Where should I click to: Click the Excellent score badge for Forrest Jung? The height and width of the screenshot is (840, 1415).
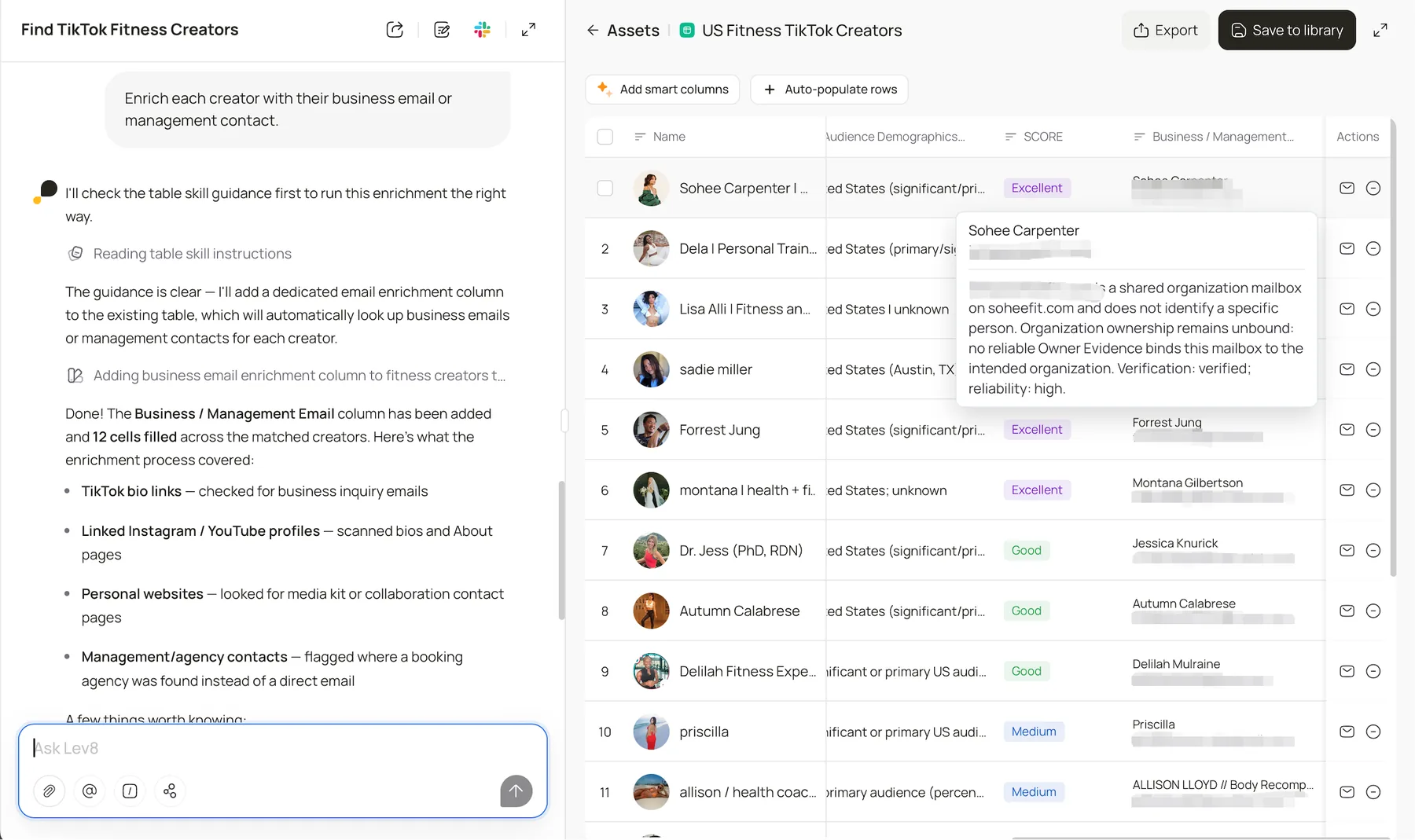click(1037, 430)
